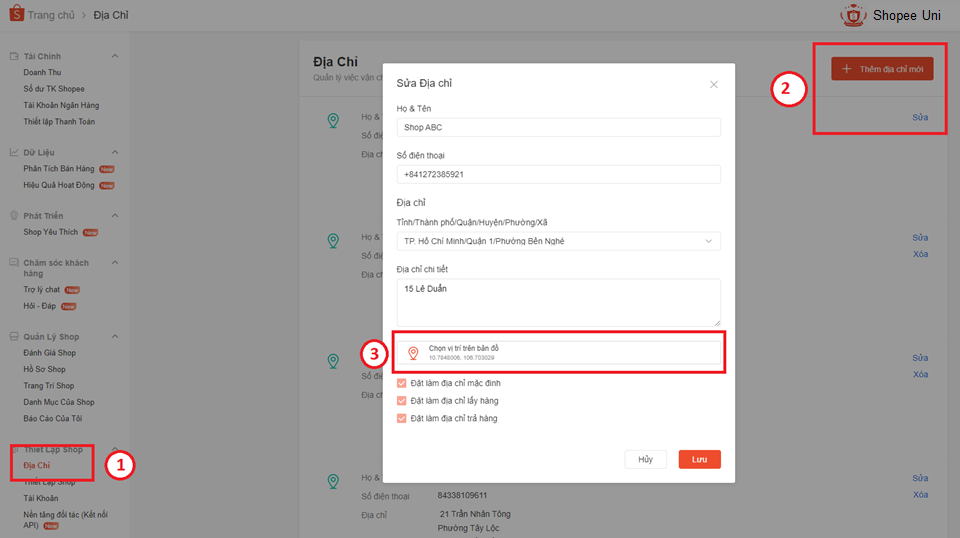The width and height of the screenshot is (960, 538).
Task: Collapse the Phát Triển sidebar section
Action: point(115,216)
